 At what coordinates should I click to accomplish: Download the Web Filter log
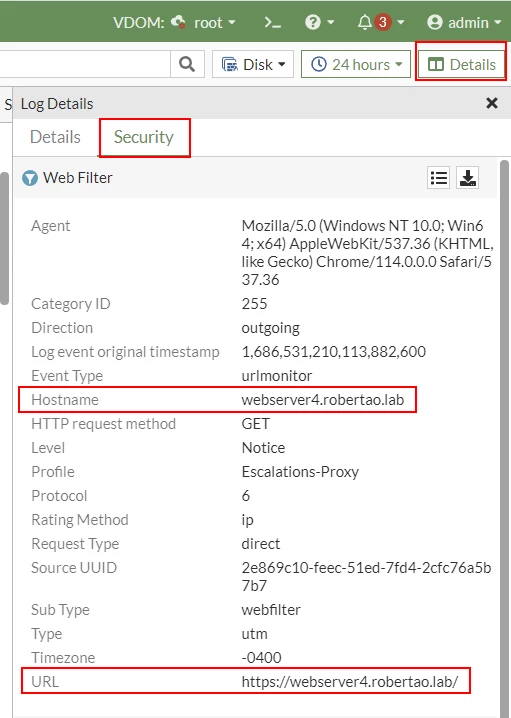468,177
